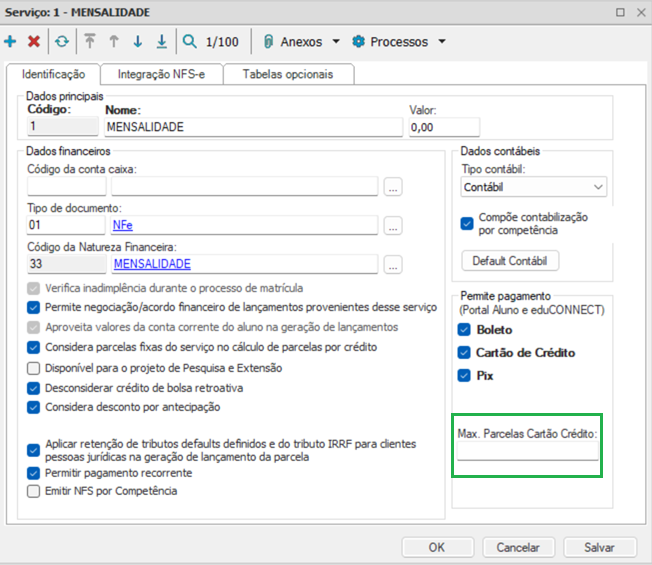Screen dimensions: 652x565
Task: Toggle Considera parcelas fixas do serviço checkbox
Action: click(x=33, y=347)
